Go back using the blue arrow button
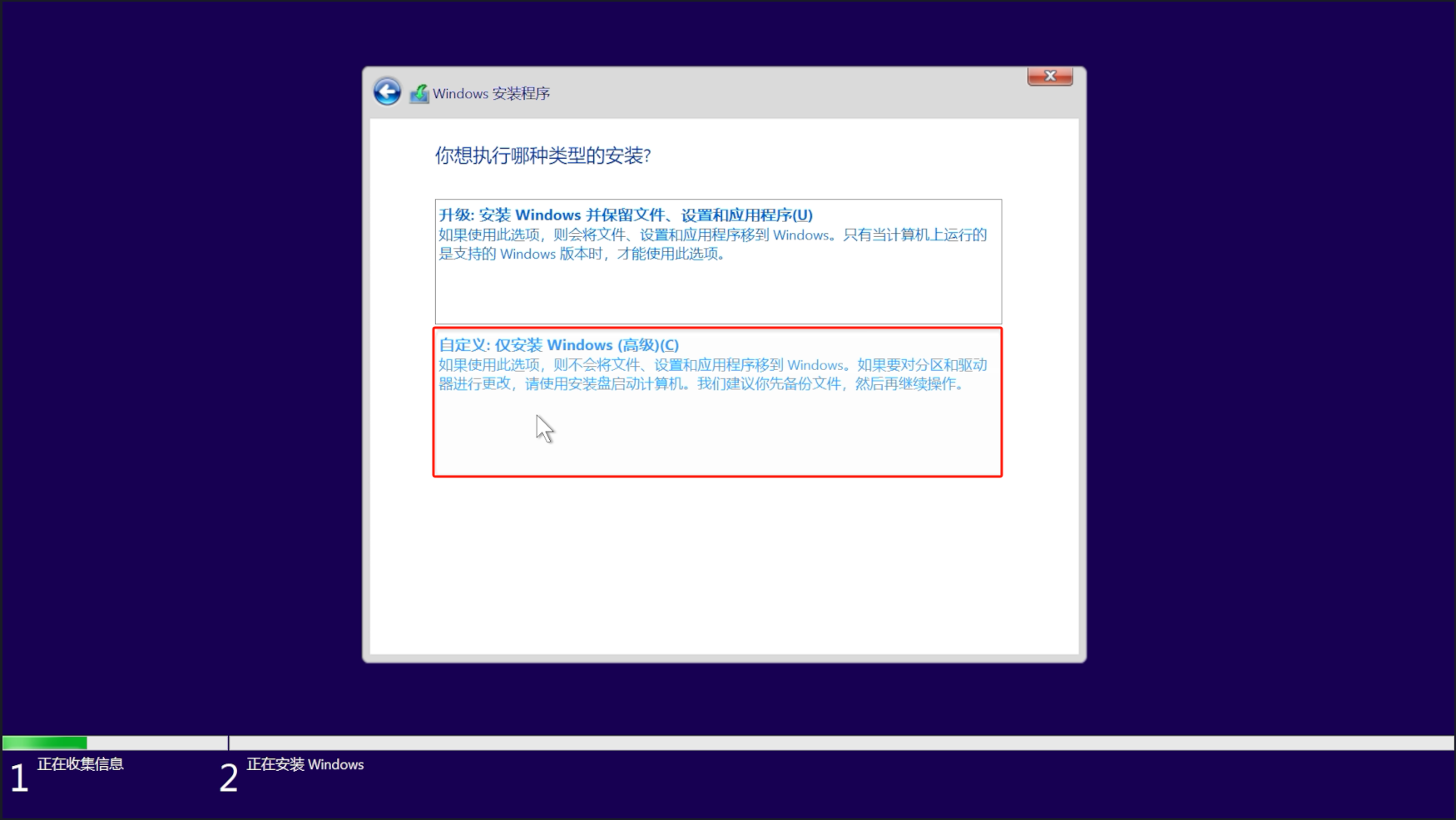The width and height of the screenshot is (1456, 820). click(387, 91)
